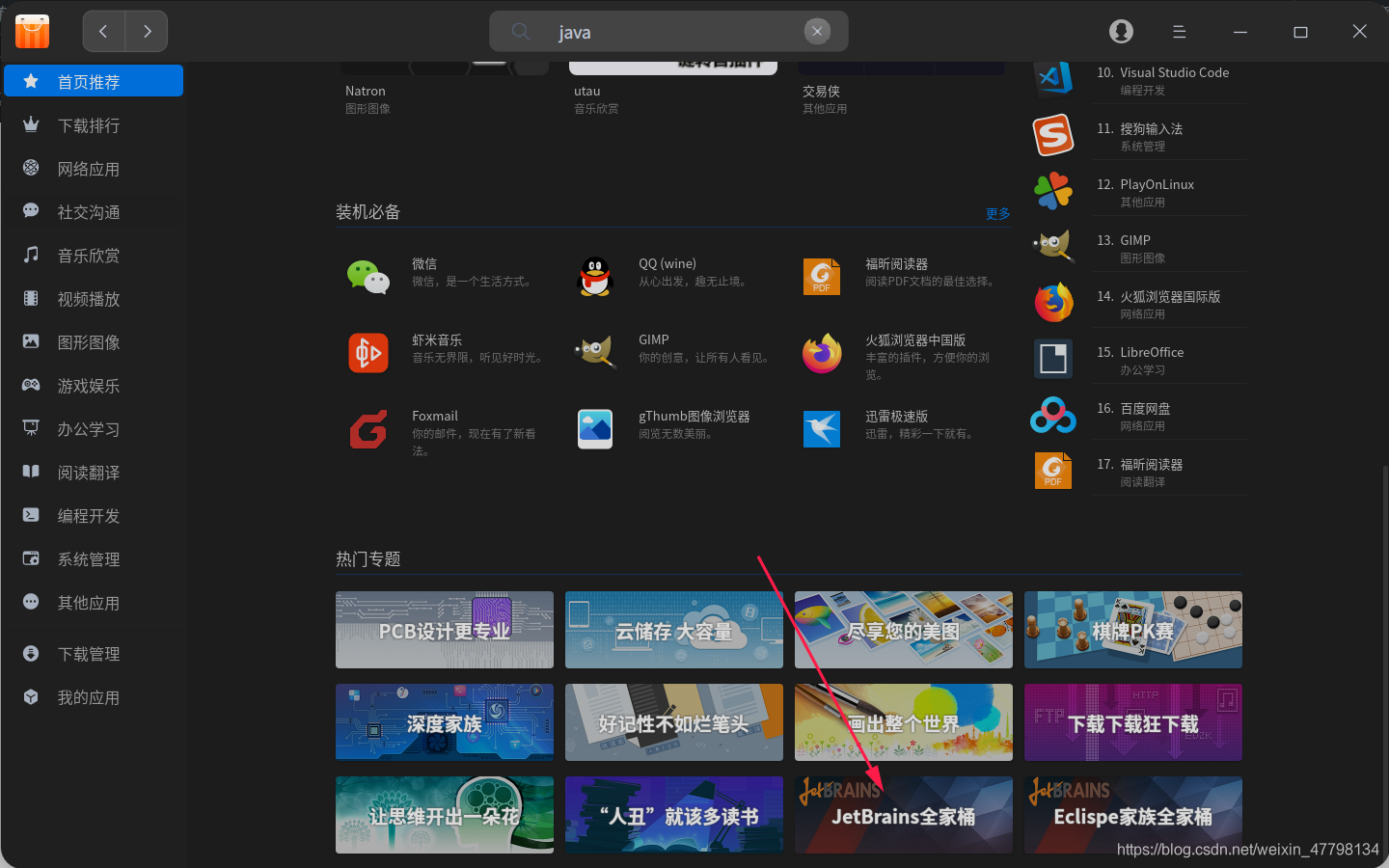Click the app store logo icon
This screenshot has width=1389, height=868.
pos(32,32)
